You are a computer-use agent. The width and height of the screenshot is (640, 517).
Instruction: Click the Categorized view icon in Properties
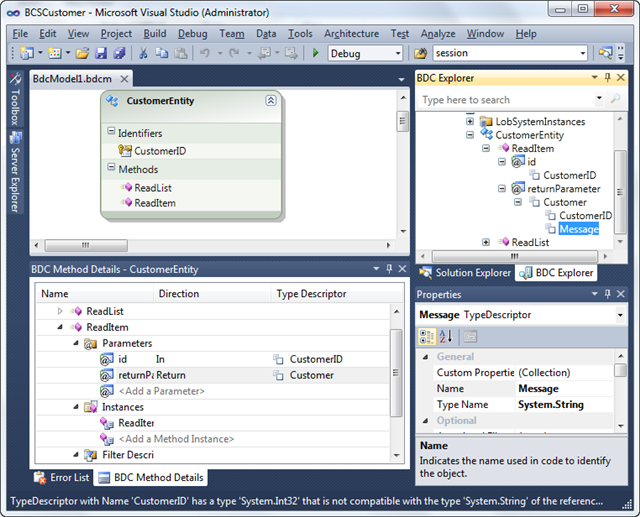(427, 337)
